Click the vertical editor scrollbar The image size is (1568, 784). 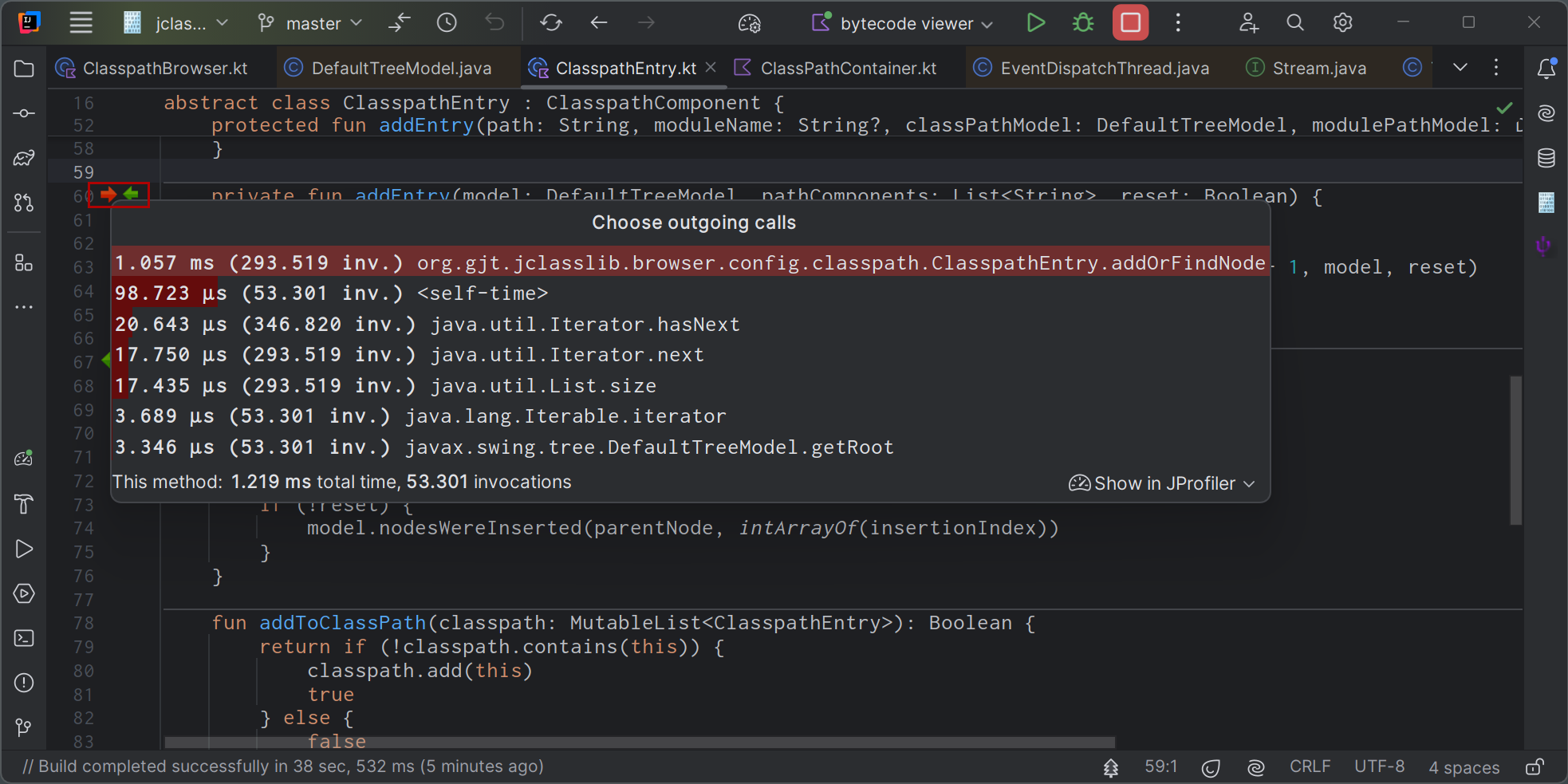(x=1515, y=450)
